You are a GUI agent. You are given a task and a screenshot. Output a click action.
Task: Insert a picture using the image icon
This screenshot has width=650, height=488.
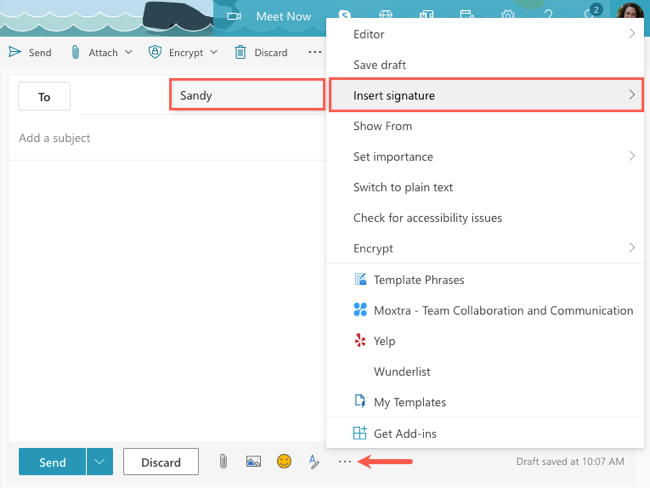click(x=253, y=462)
